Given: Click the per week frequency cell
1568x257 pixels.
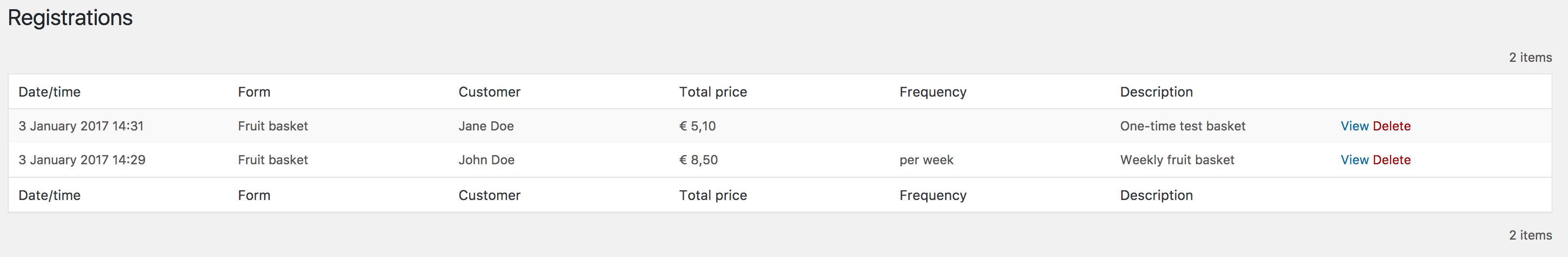Looking at the screenshot, I should coord(926,160).
